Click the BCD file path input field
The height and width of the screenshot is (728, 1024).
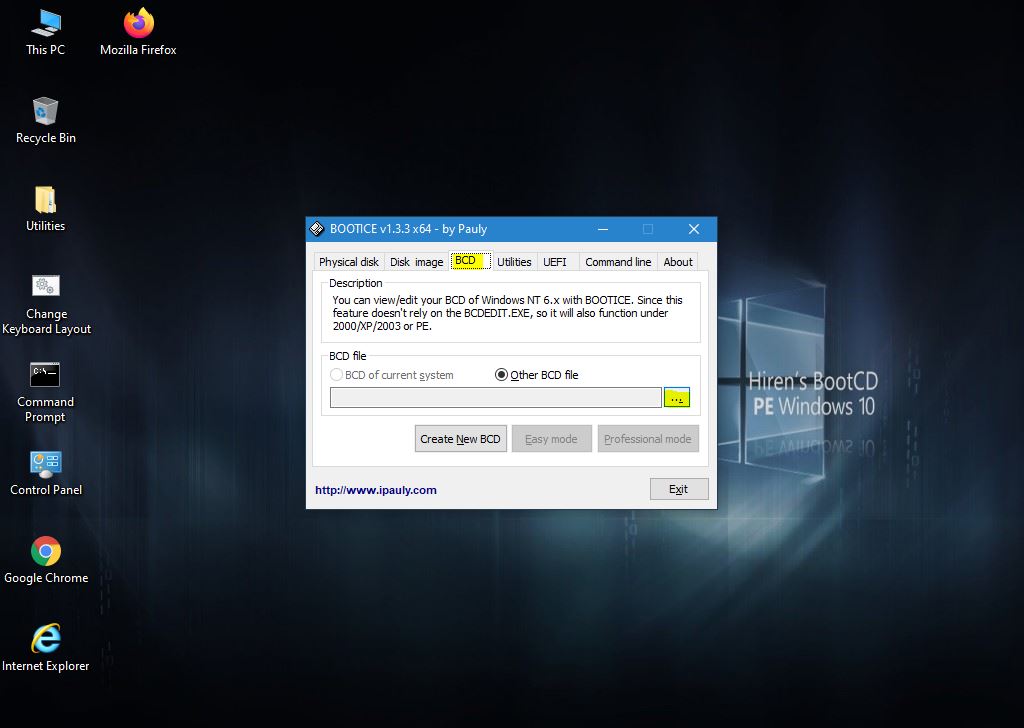pyautogui.click(x=495, y=398)
